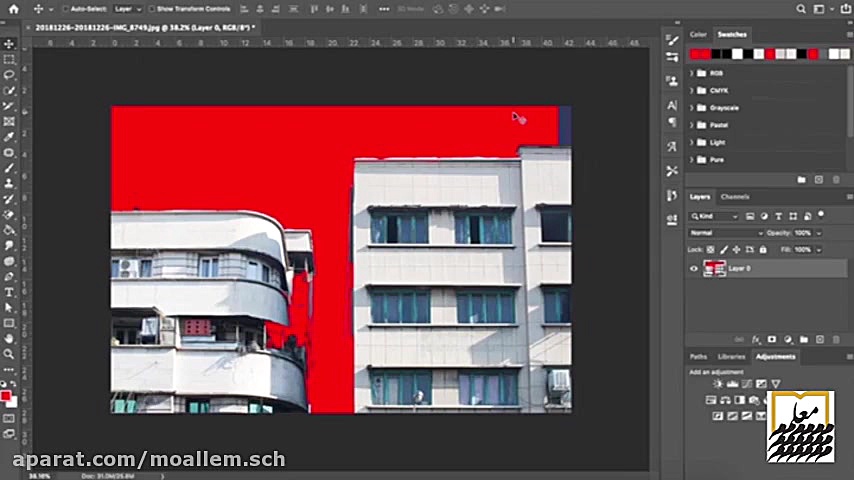Open the Fill slider dropdown

pyautogui.click(x=819, y=250)
